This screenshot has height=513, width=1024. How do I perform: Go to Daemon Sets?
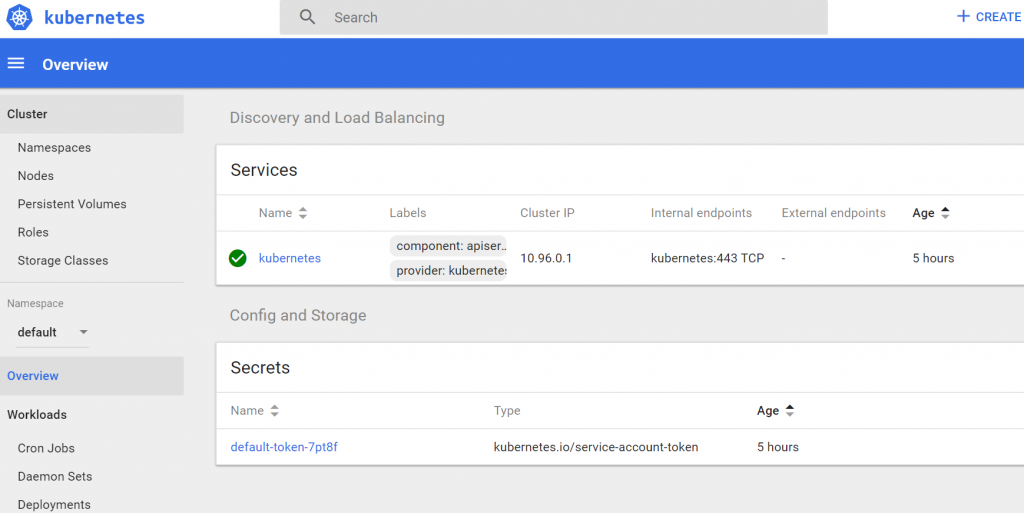pos(55,476)
